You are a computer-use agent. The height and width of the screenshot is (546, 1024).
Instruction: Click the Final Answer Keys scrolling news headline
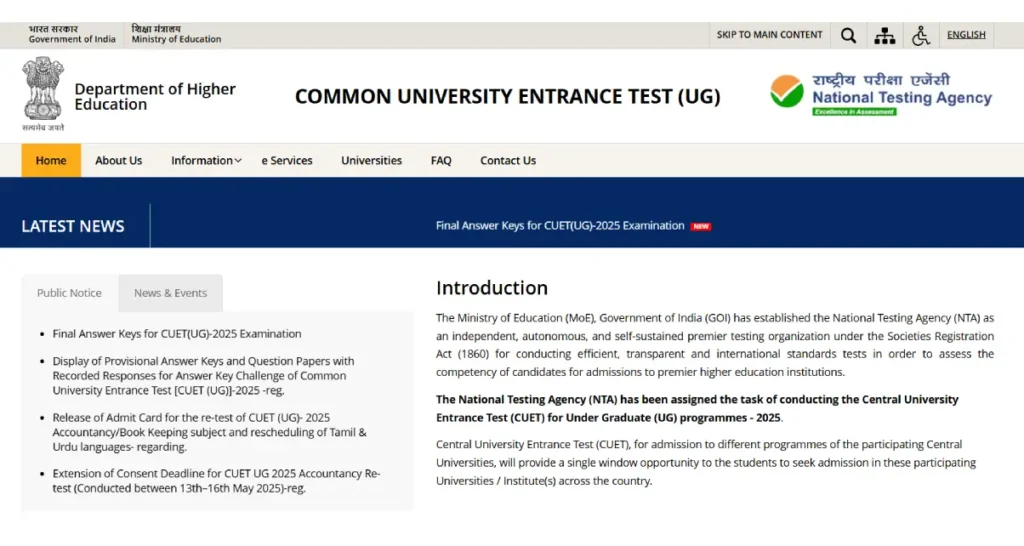560,226
